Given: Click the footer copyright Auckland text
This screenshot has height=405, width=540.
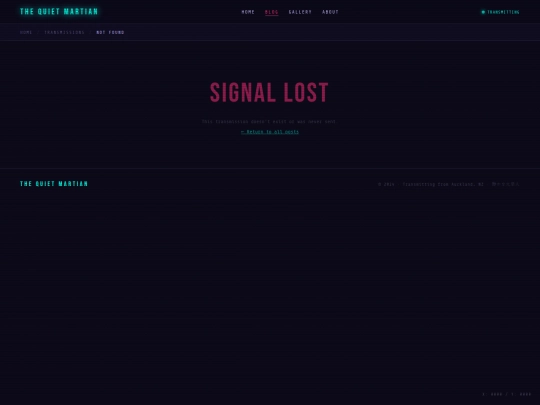Looking at the screenshot, I should click(x=431, y=184).
